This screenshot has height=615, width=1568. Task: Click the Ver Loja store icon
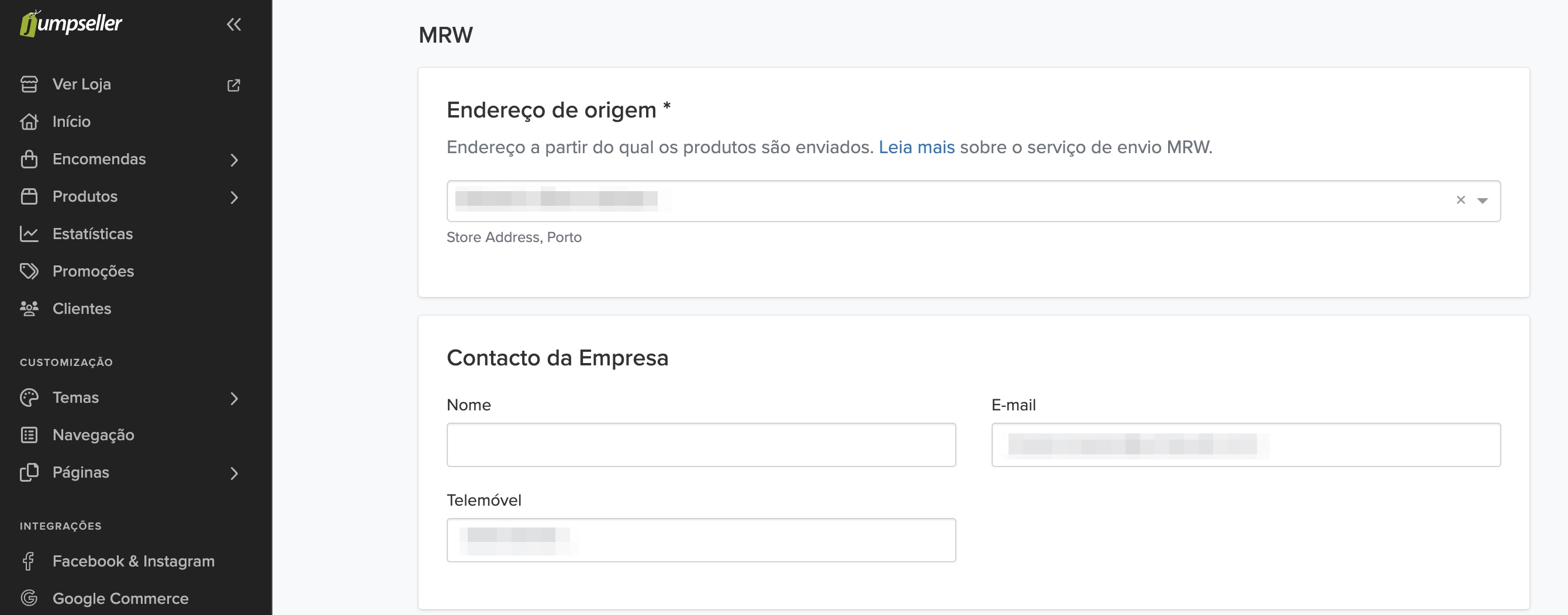tap(29, 84)
